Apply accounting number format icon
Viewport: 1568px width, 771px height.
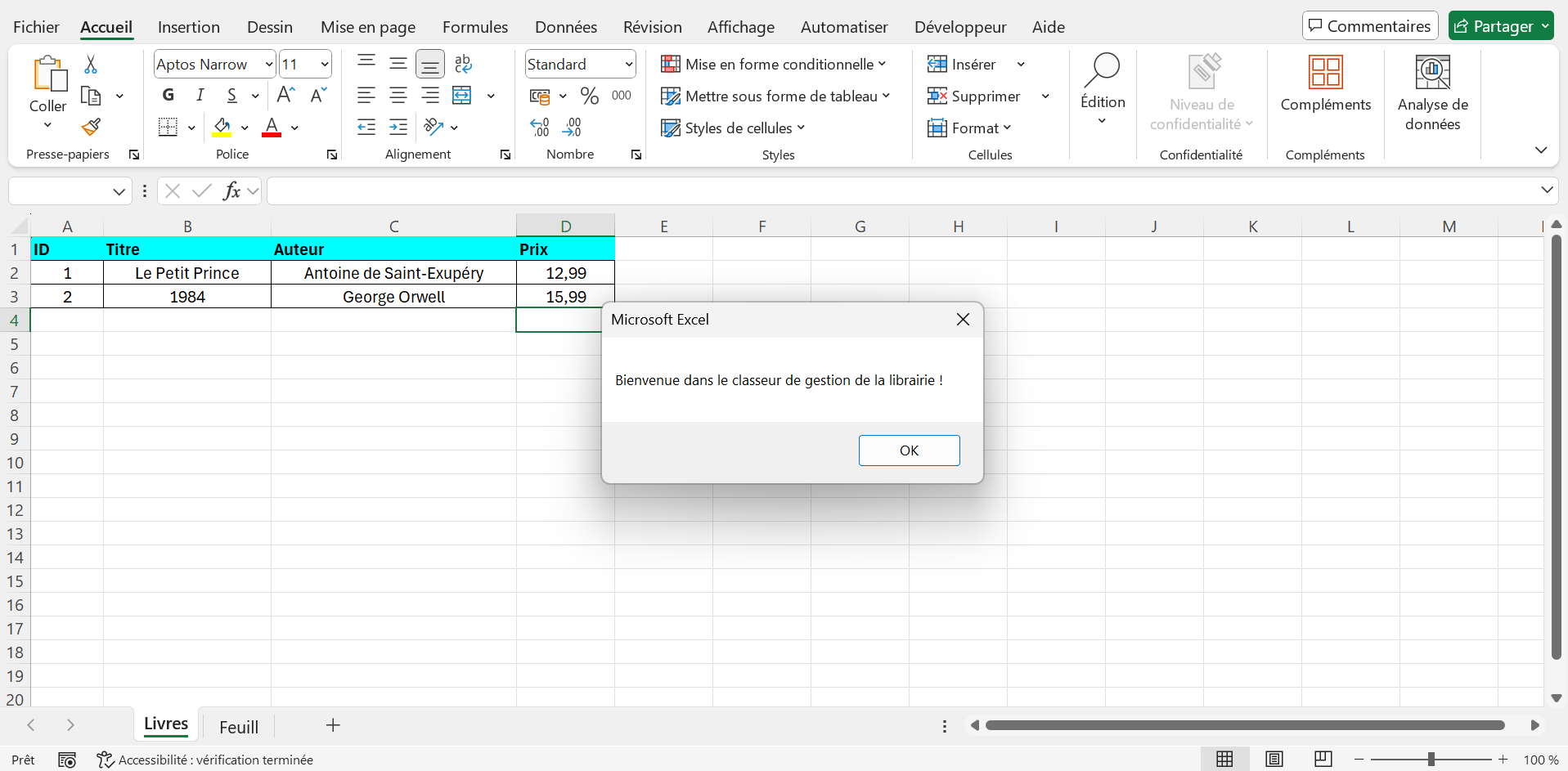click(x=540, y=96)
